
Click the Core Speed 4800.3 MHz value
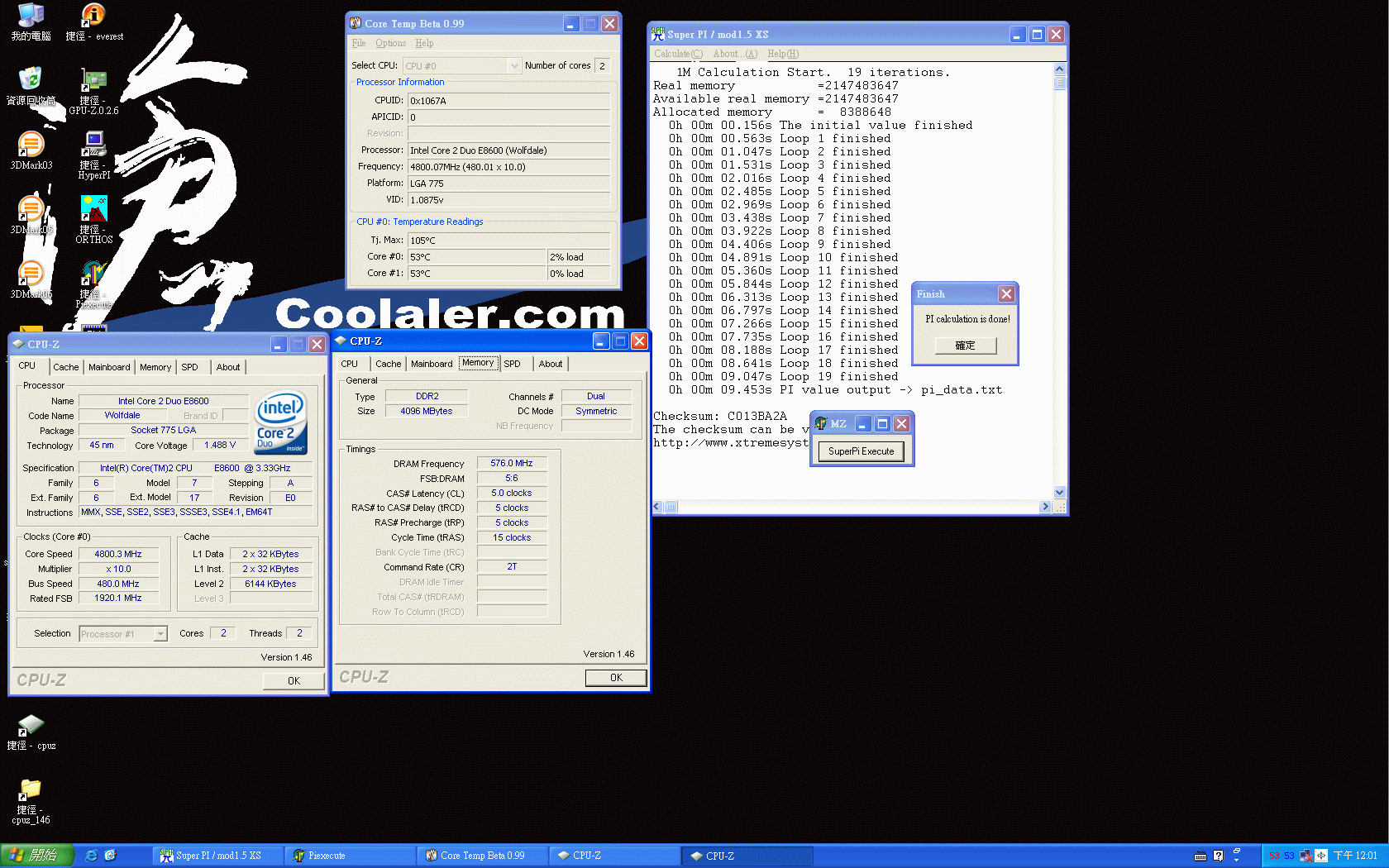tap(118, 555)
